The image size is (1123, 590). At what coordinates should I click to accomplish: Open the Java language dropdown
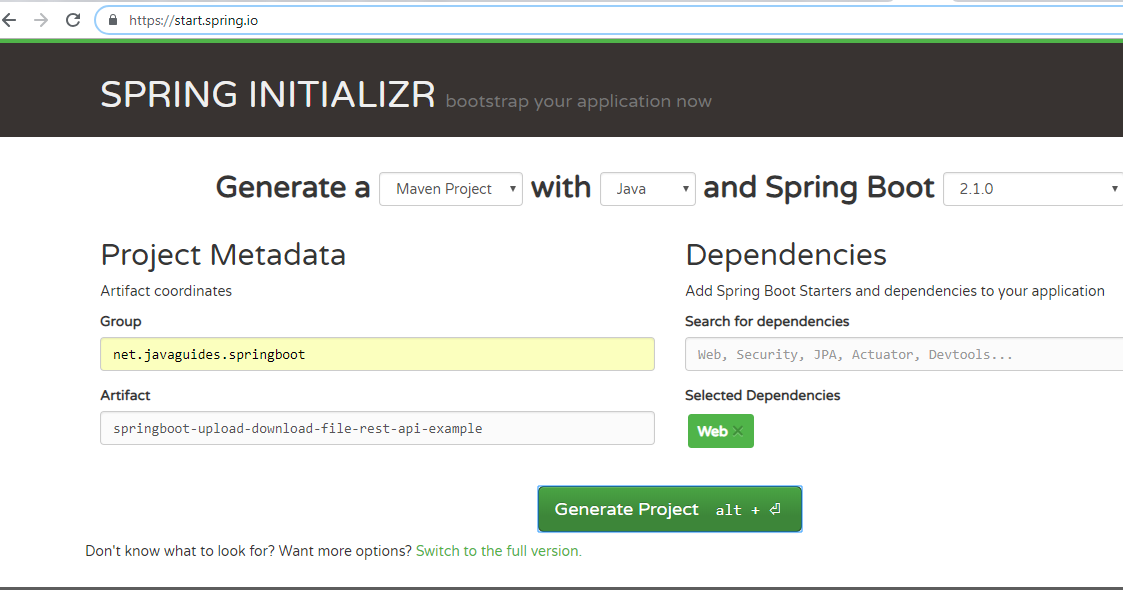[647, 188]
